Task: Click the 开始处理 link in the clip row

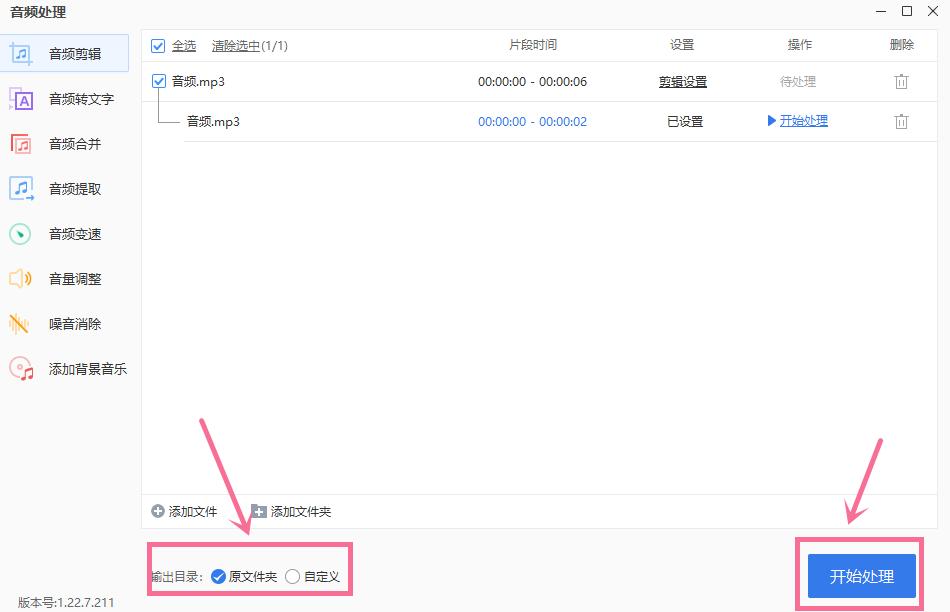Action: [x=803, y=121]
